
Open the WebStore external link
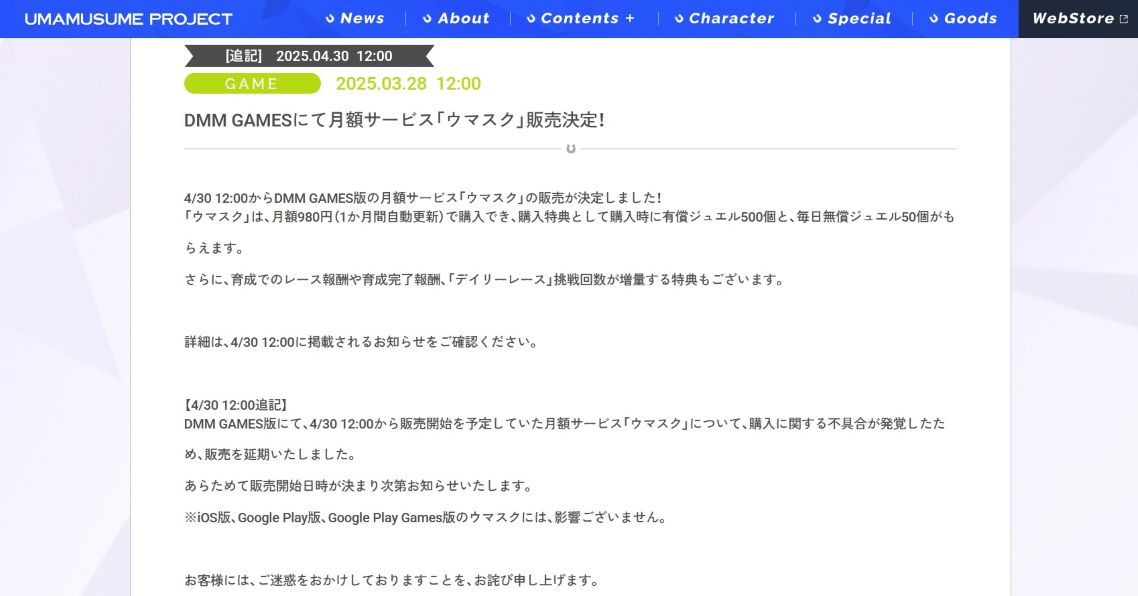[1078, 19]
